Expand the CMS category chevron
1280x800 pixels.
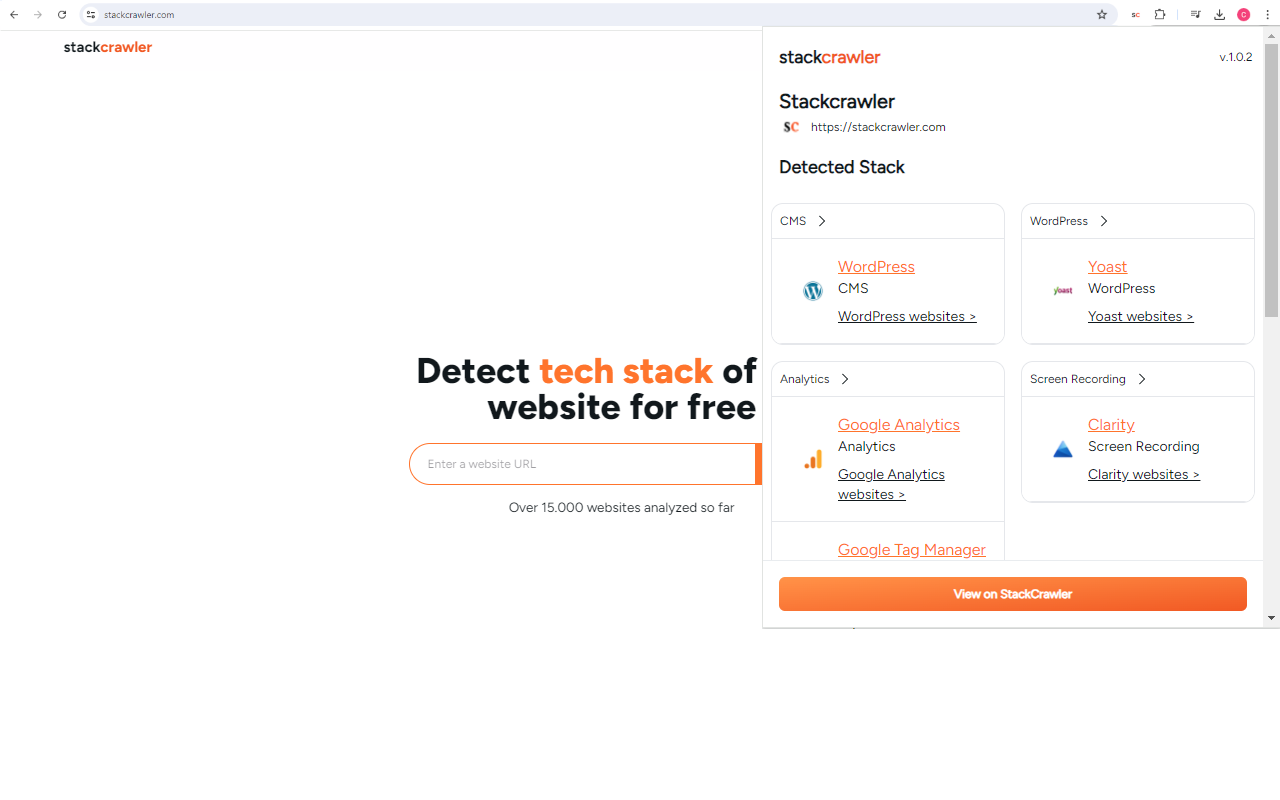[822, 221]
